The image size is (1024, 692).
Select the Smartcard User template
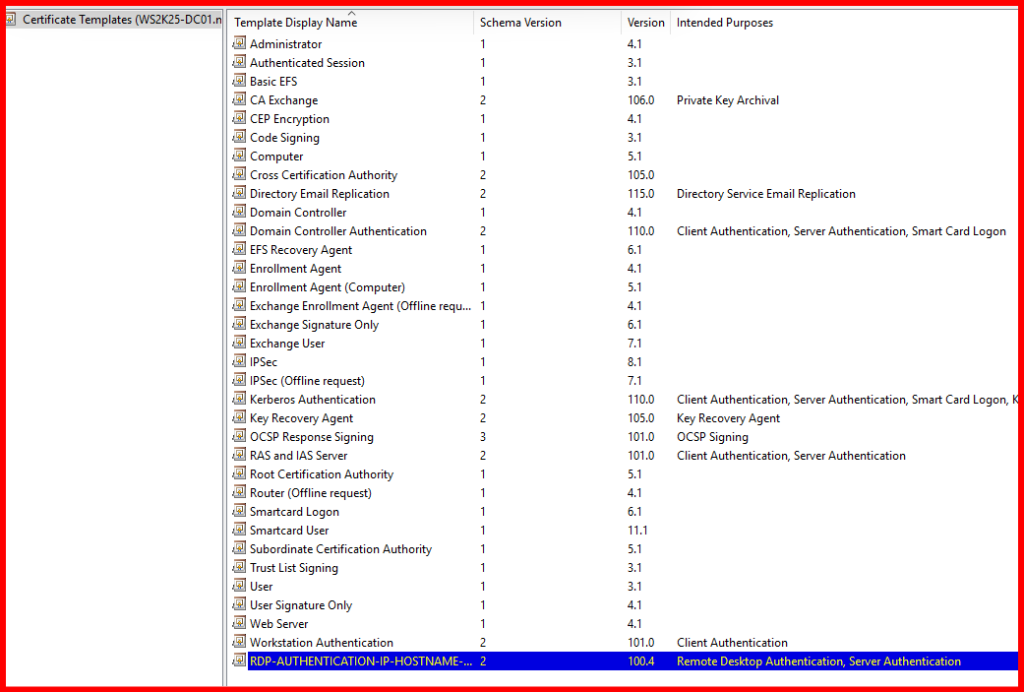click(x=289, y=531)
